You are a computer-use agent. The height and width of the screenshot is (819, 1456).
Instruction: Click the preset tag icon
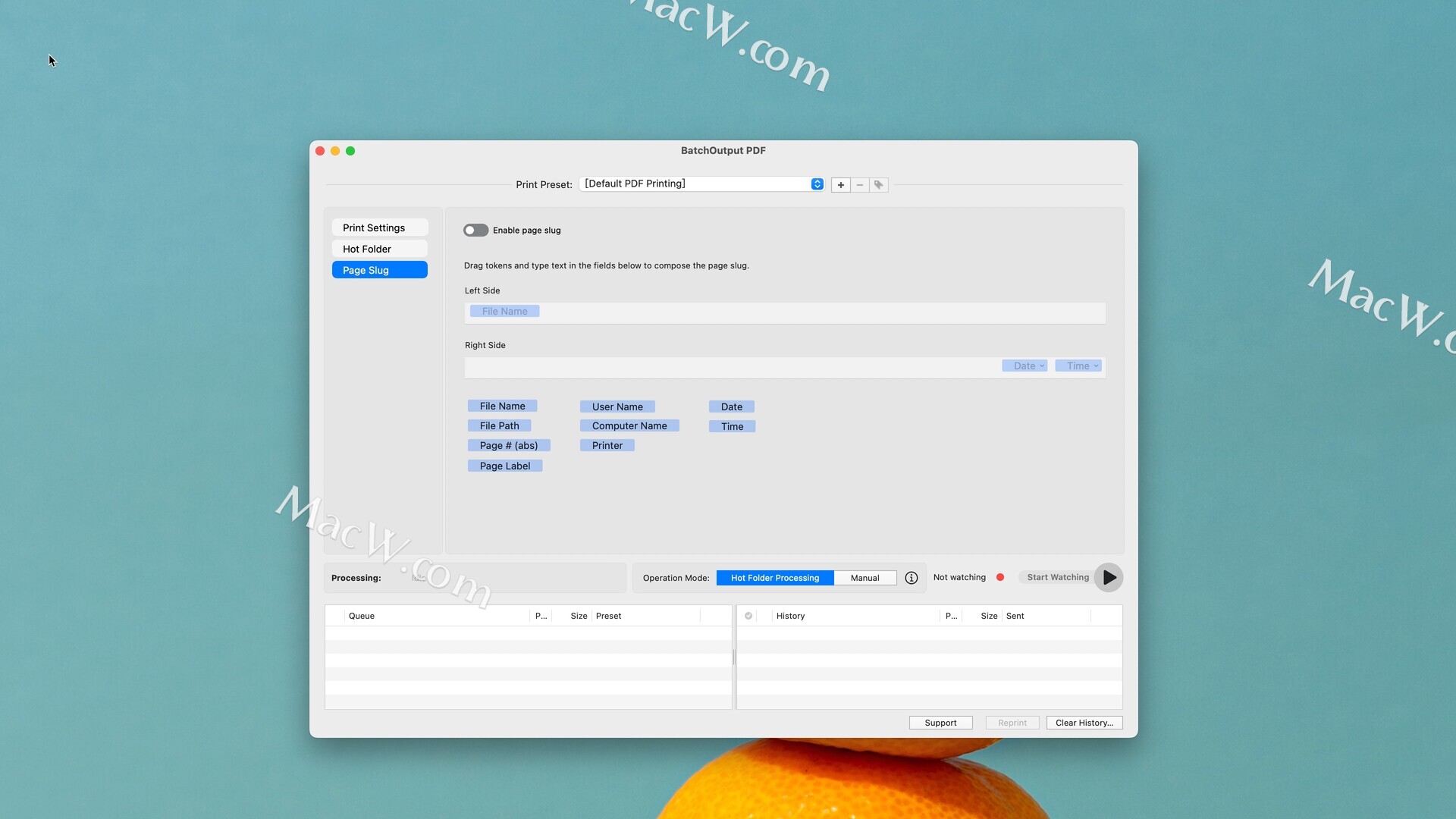pyautogui.click(x=879, y=185)
